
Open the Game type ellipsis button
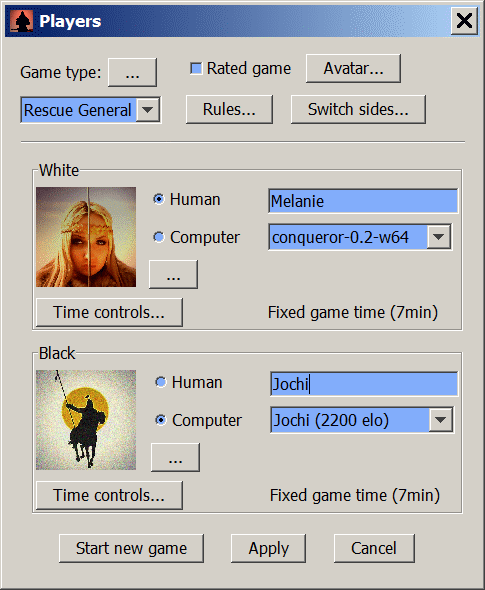pos(132,72)
